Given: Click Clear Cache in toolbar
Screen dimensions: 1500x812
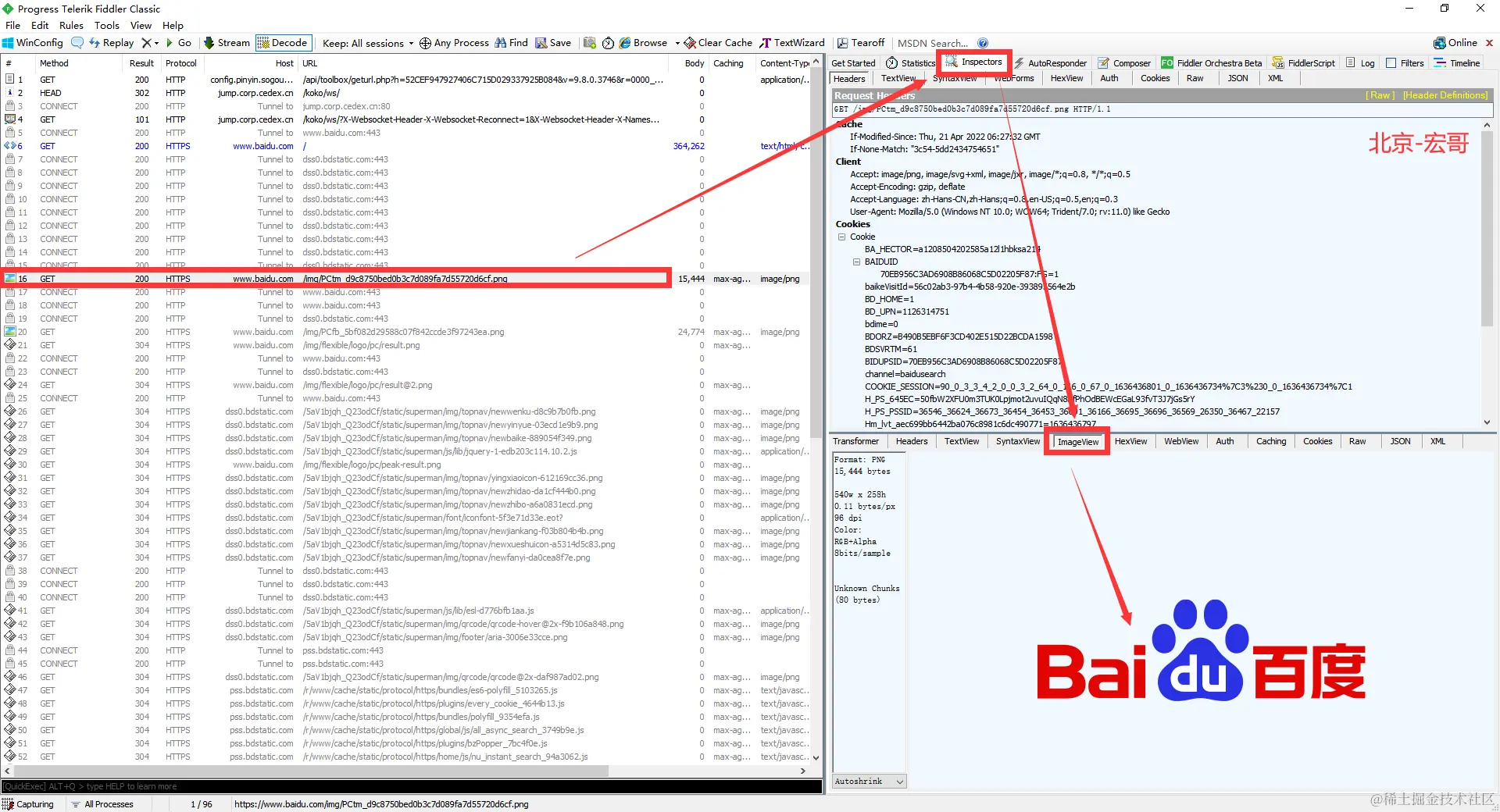Looking at the screenshot, I should tap(718, 43).
